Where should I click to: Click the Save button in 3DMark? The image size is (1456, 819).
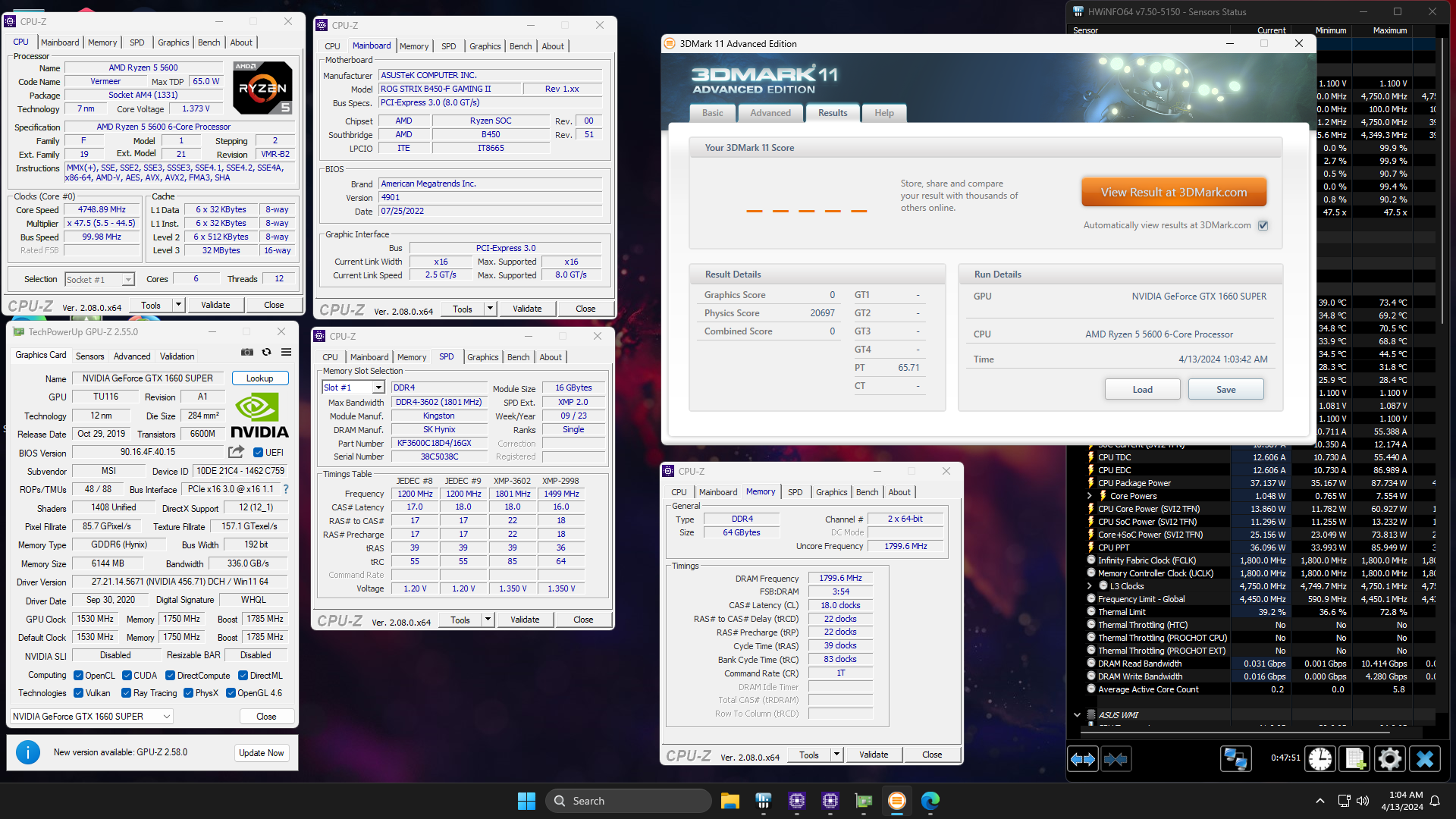point(1226,390)
